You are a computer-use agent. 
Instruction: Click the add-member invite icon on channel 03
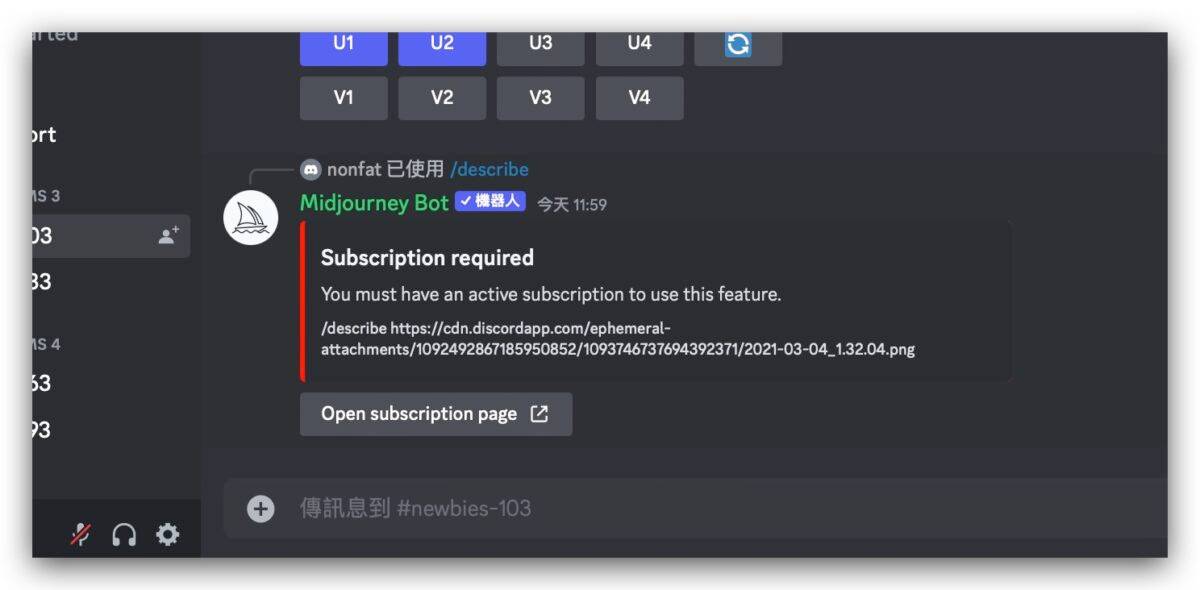pos(168,236)
